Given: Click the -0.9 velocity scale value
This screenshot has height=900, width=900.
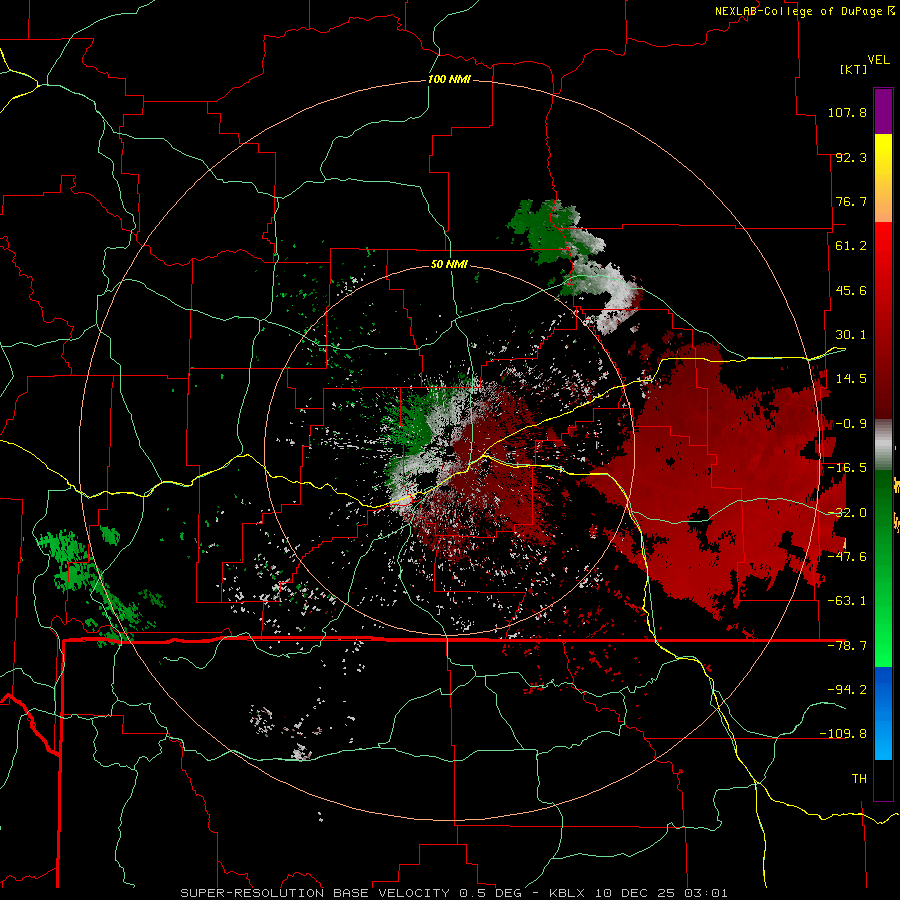Looking at the screenshot, I should [851, 424].
